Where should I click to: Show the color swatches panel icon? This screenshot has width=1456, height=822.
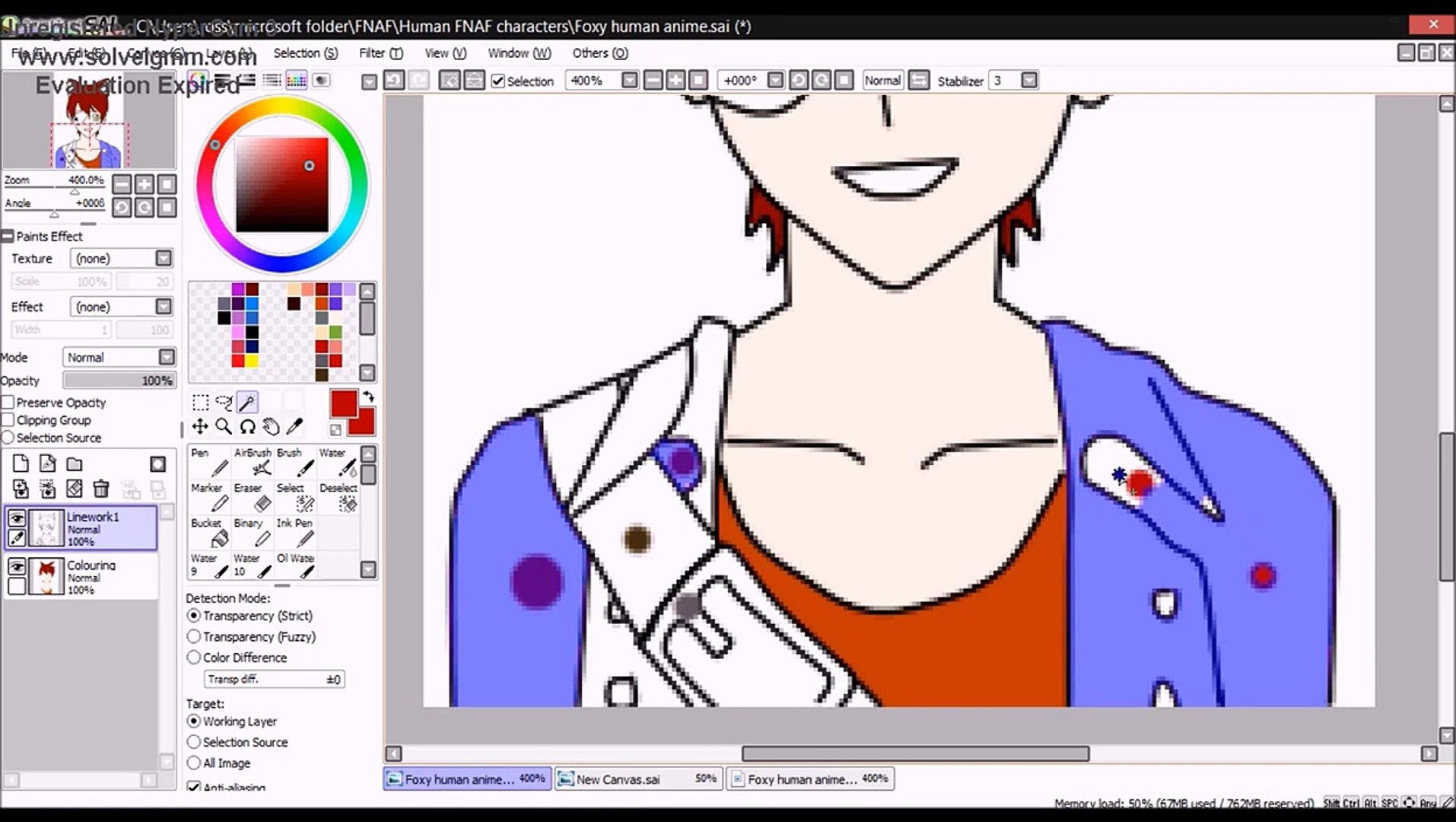tap(297, 80)
